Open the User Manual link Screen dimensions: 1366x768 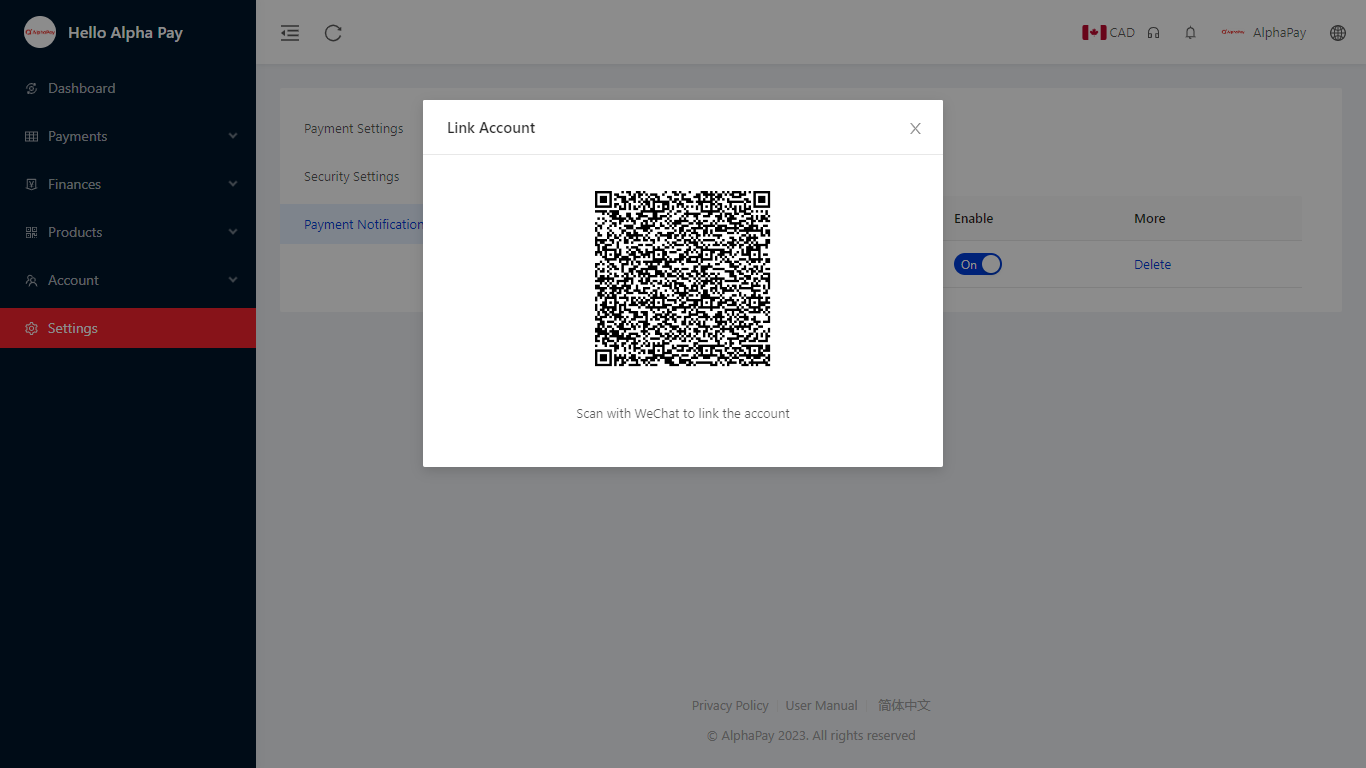[x=821, y=706]
